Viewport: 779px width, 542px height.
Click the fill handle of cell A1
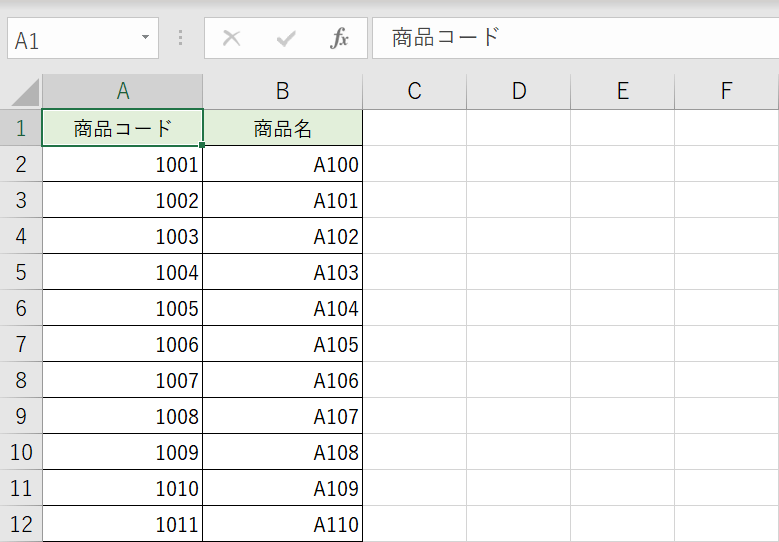[202, 145]
